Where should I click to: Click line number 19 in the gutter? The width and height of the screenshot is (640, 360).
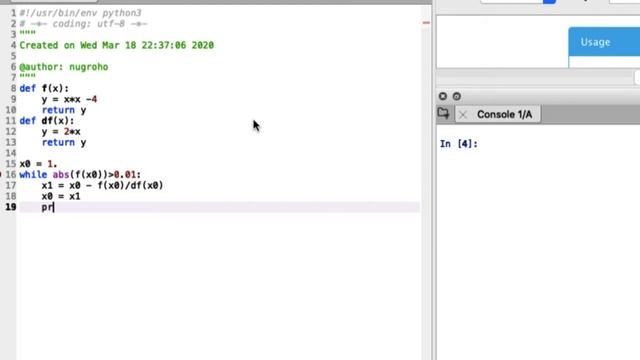11,207
